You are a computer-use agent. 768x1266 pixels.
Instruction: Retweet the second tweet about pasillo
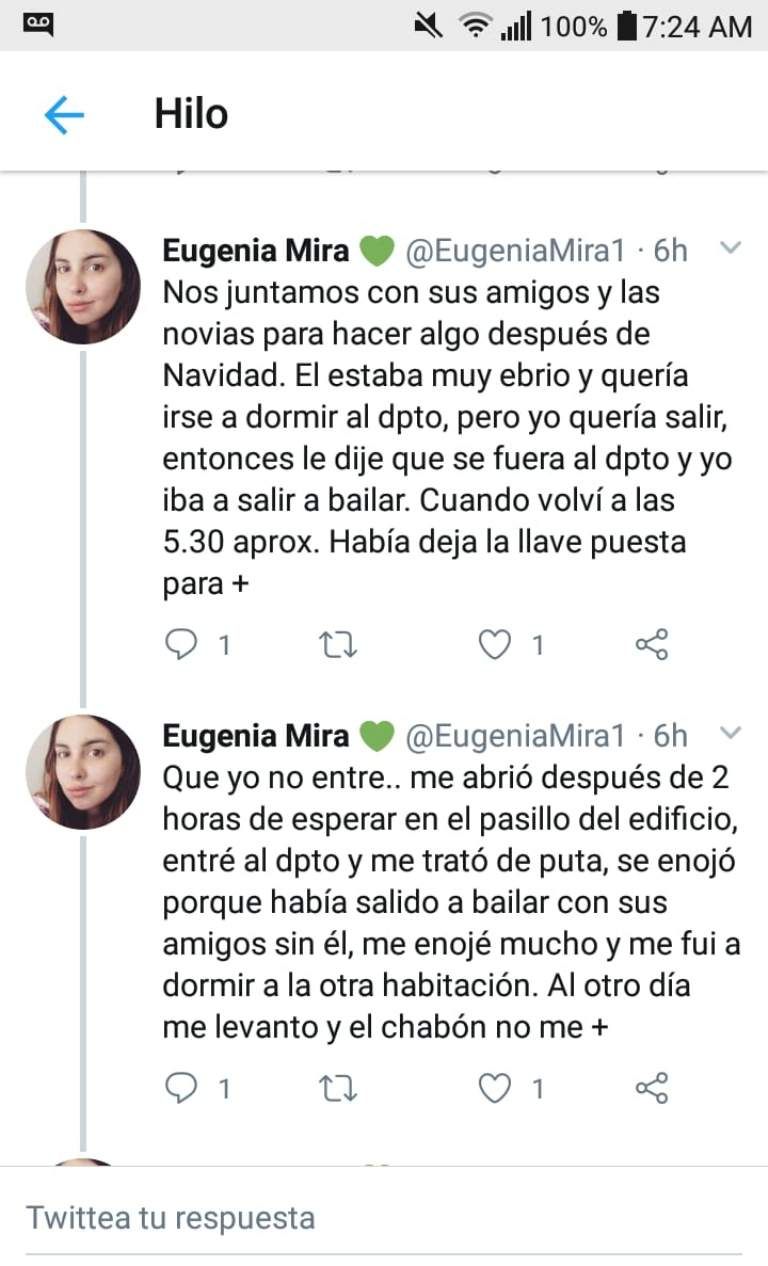338,1088
